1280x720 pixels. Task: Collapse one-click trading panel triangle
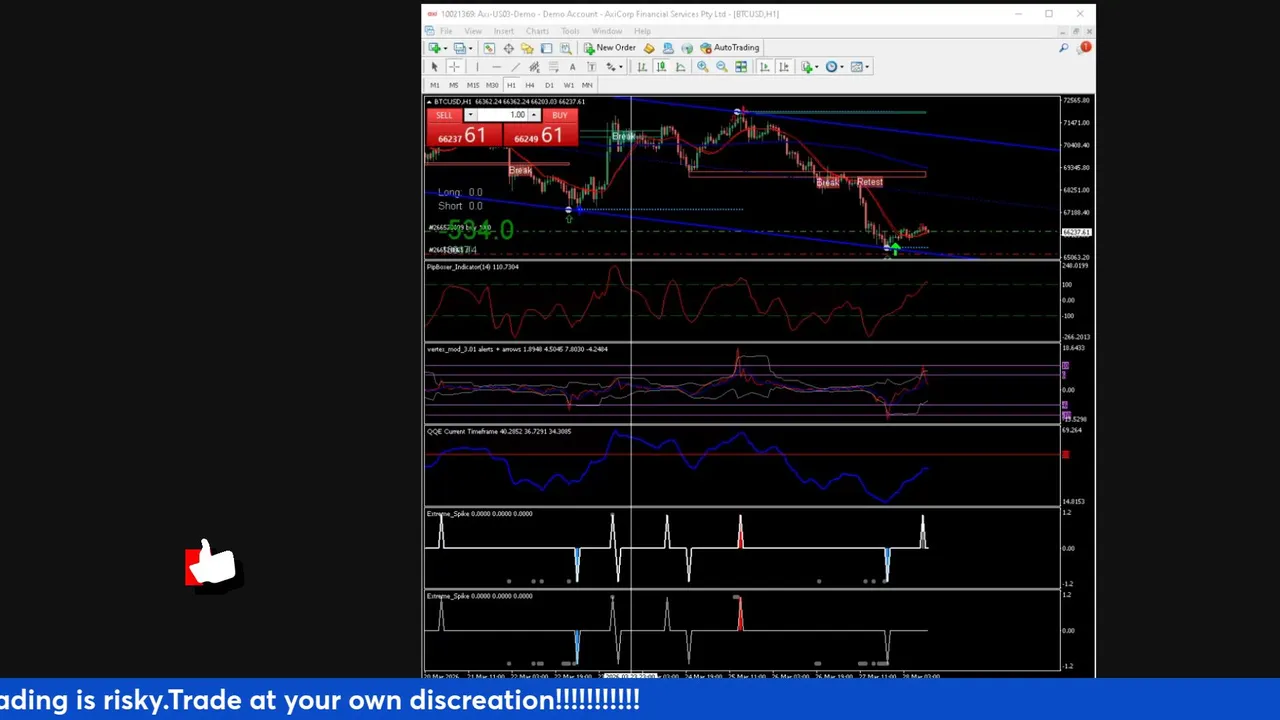coord(429,102)
